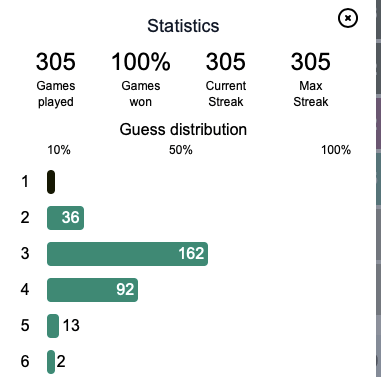Click the 100% Games won value
The image size is (381, 377).
(x=141, y=62)
